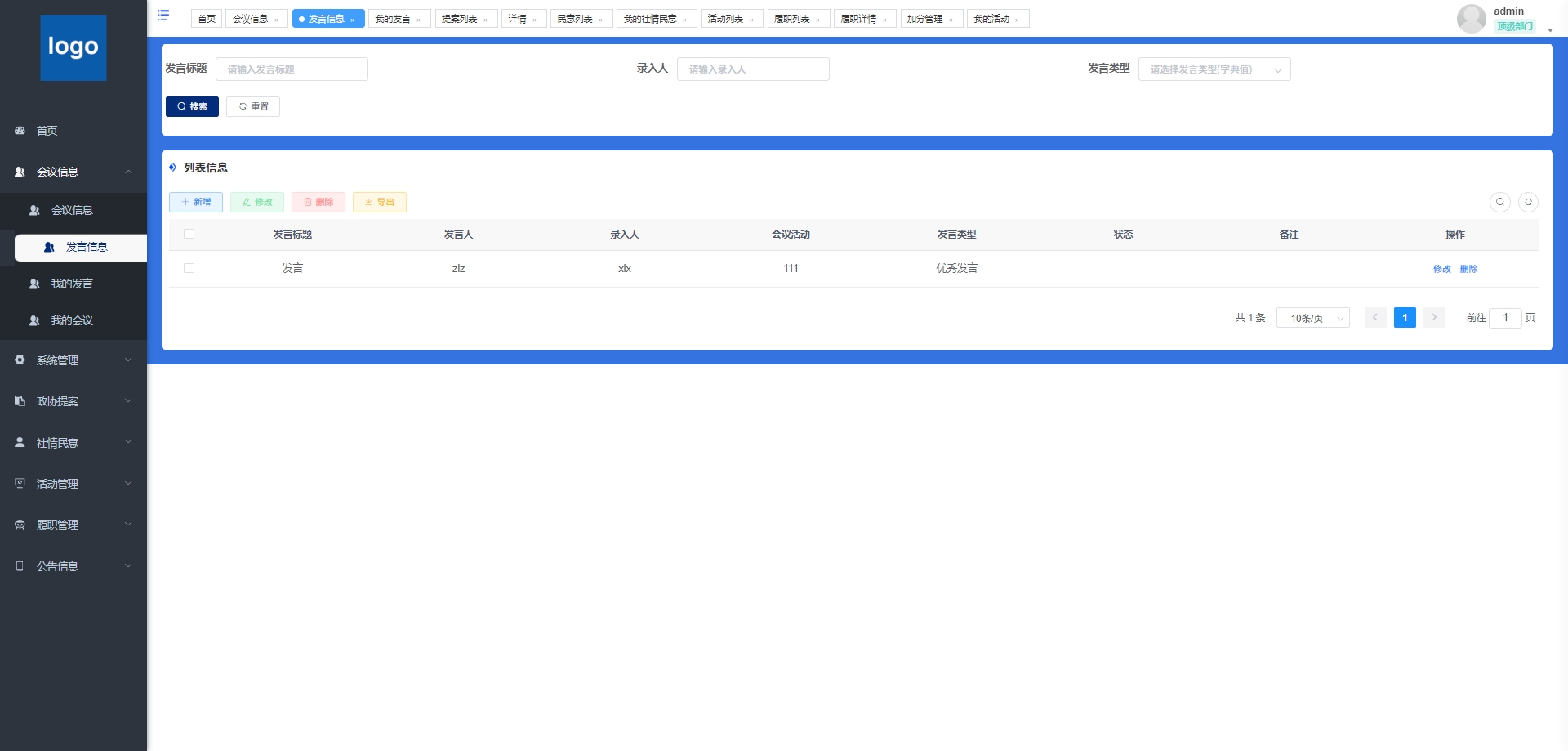
Task: Open the 发言类型 dropdown
Action: [x=1214, y=69]
